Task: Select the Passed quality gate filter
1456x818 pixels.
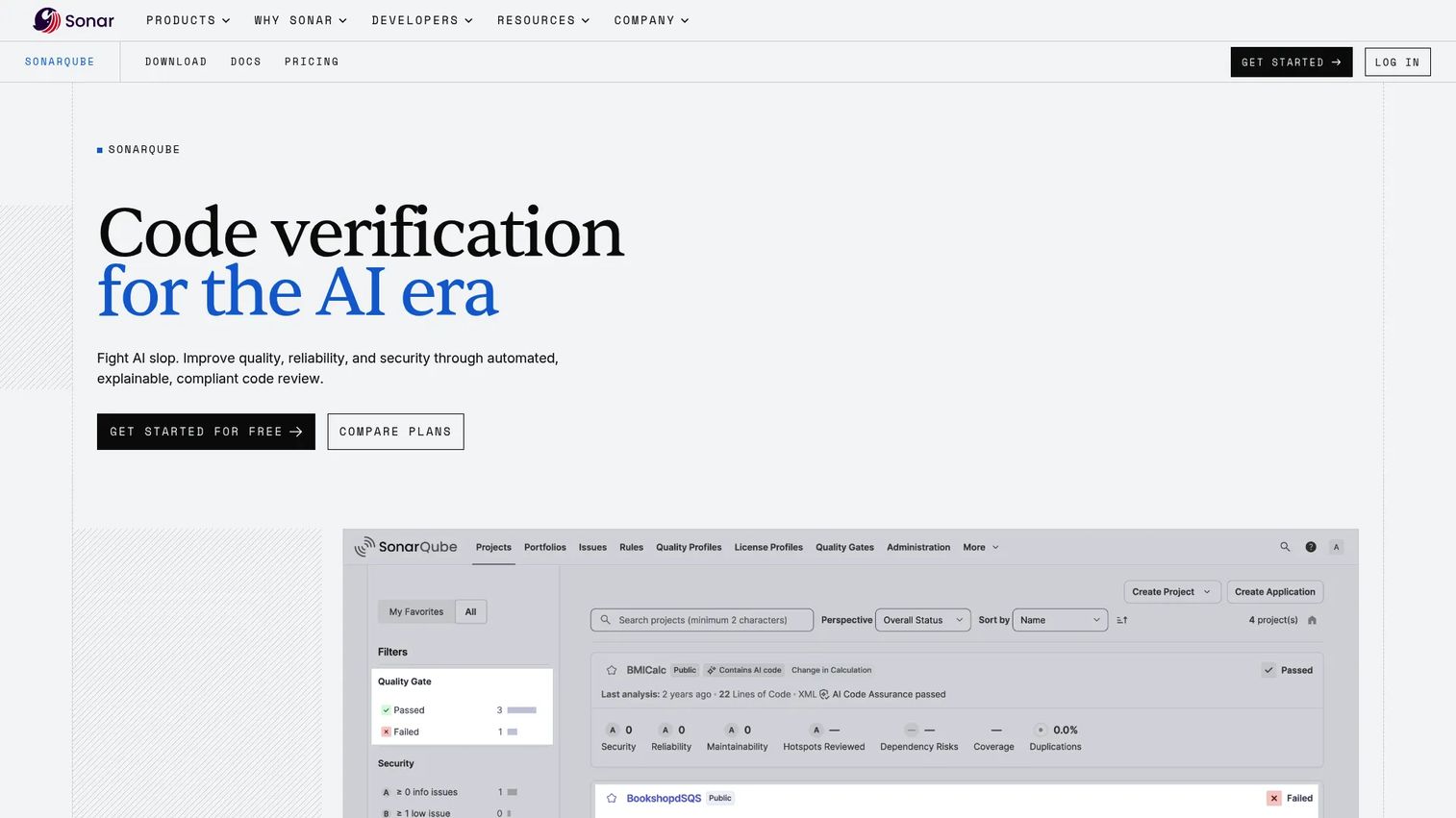Action: point(403,710)
